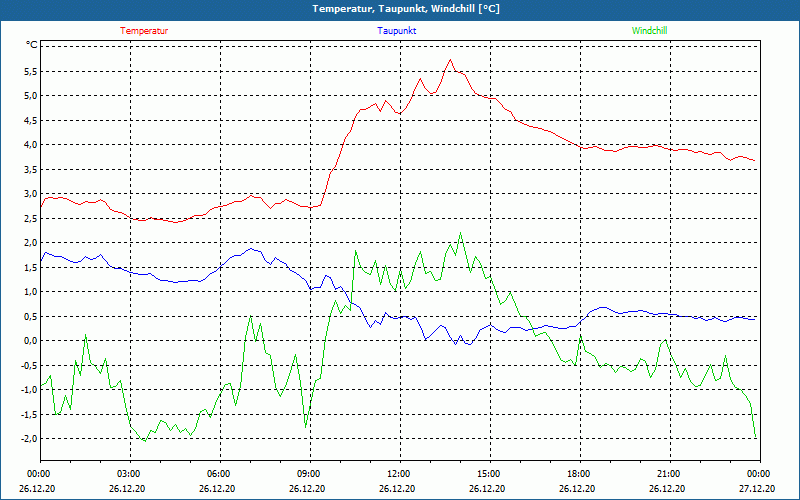The width and height of the screenshot is (800, 500).
Task: Select the 0,5 y-axis value
Action: point(31,316)
